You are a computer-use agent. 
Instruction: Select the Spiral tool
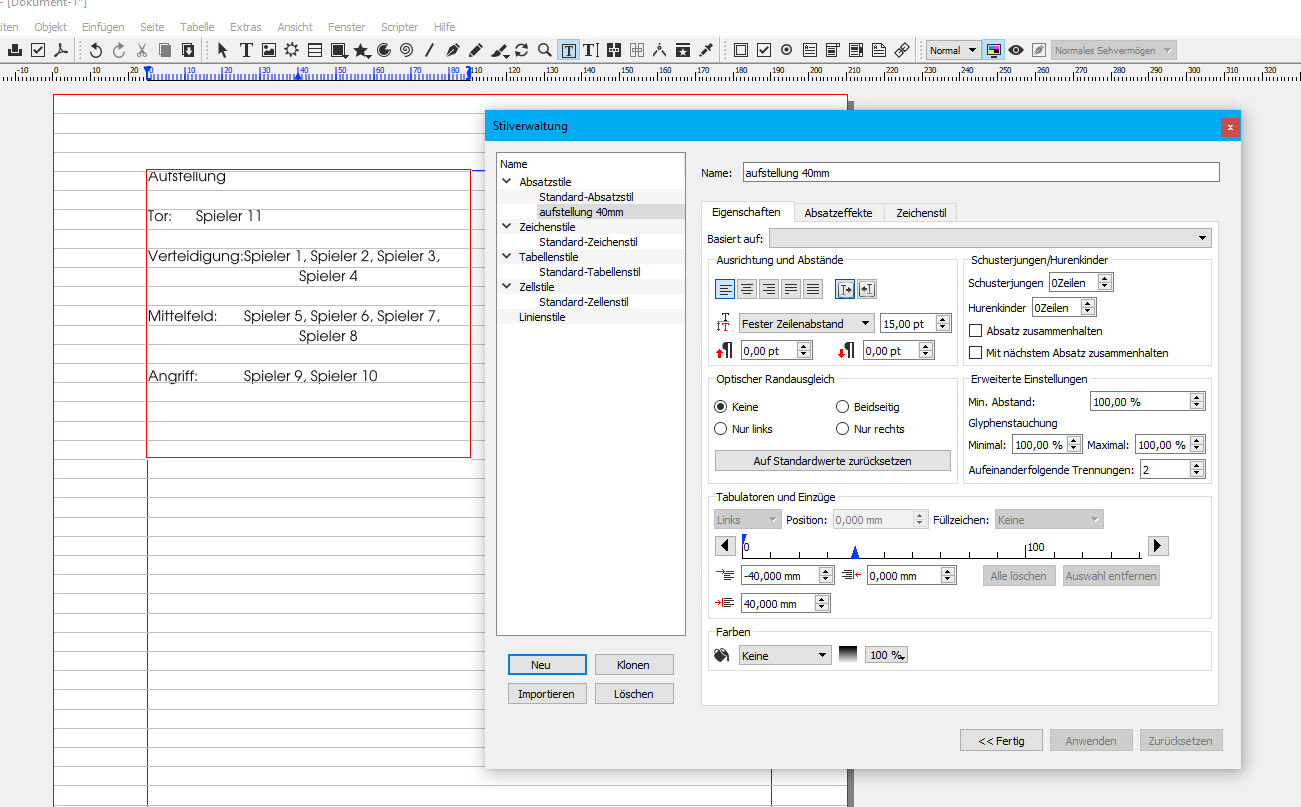(406, 50)
